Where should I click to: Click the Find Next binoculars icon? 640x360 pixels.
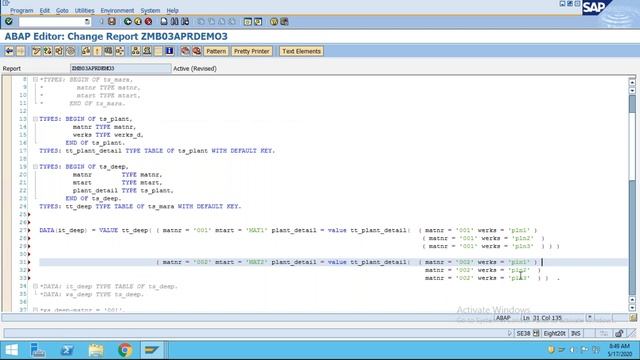click(x=185, y=21)
